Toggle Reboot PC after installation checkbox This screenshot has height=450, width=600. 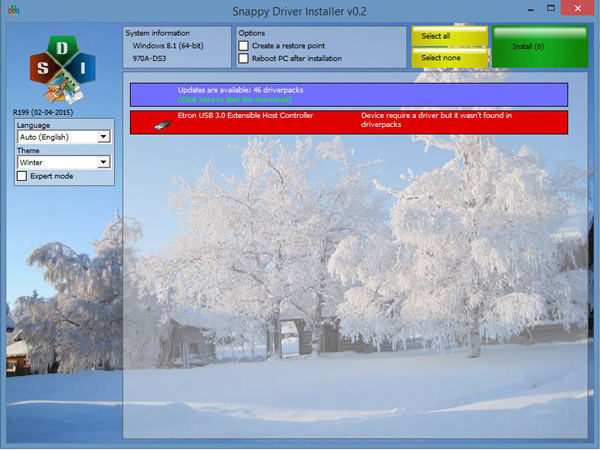click(243, 58)
